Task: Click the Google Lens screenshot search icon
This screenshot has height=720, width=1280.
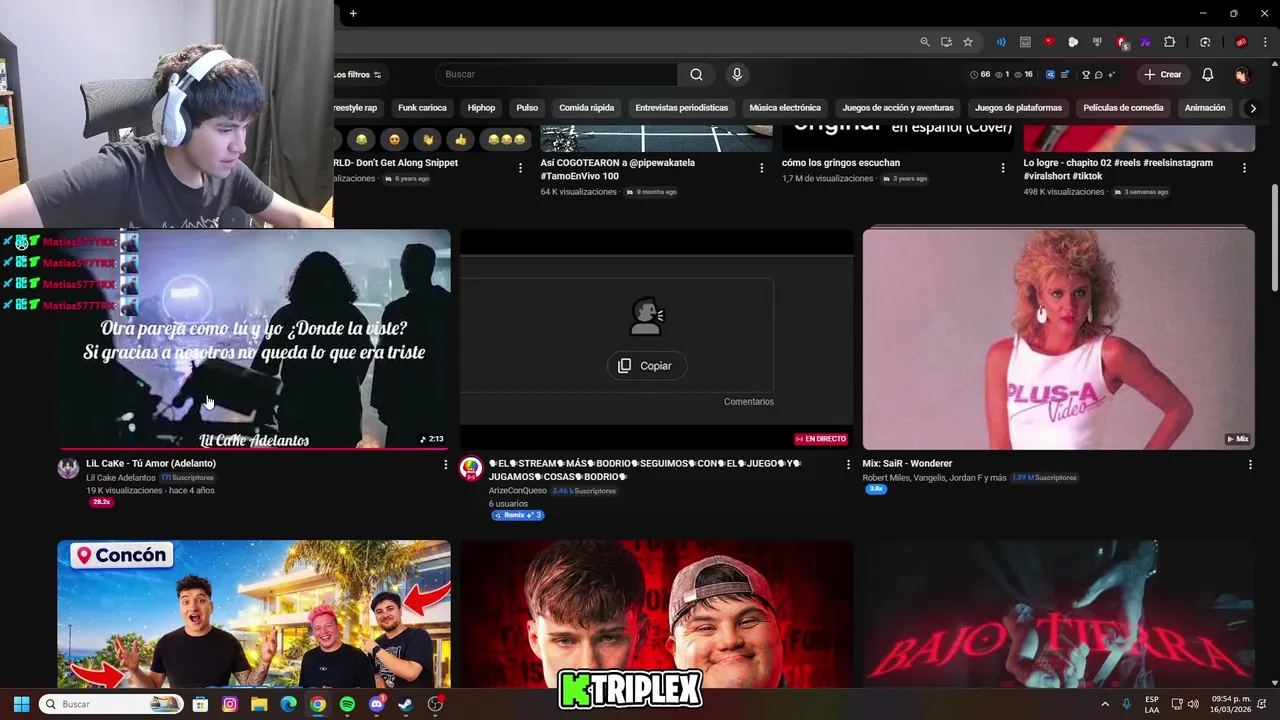Action: (1205, 42)
